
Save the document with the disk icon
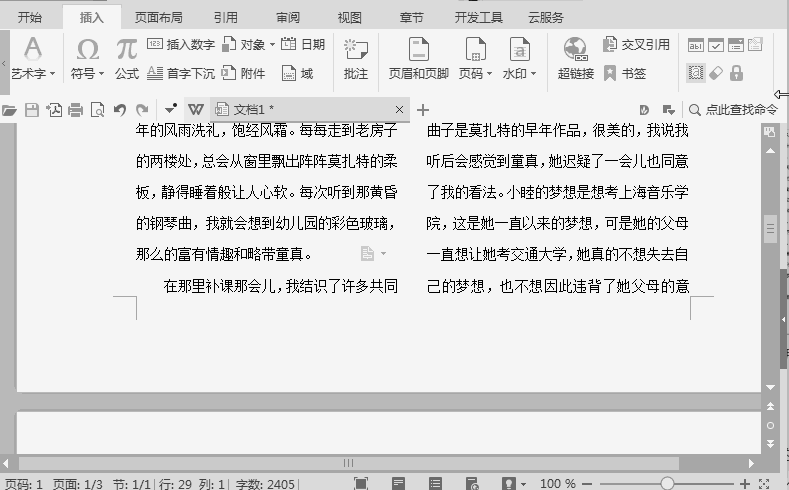pos(32,110)
